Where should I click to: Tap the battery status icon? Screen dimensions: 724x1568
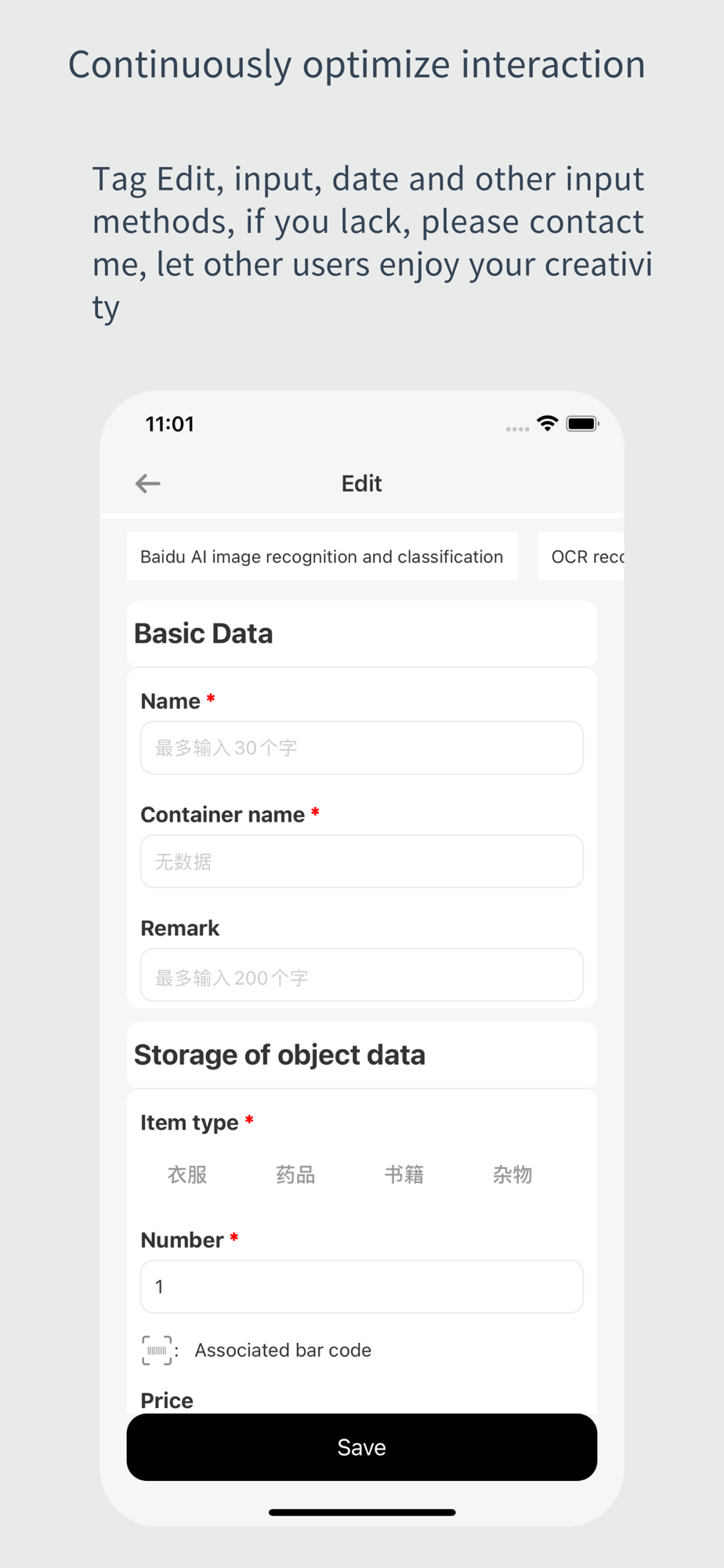point(583,423)
